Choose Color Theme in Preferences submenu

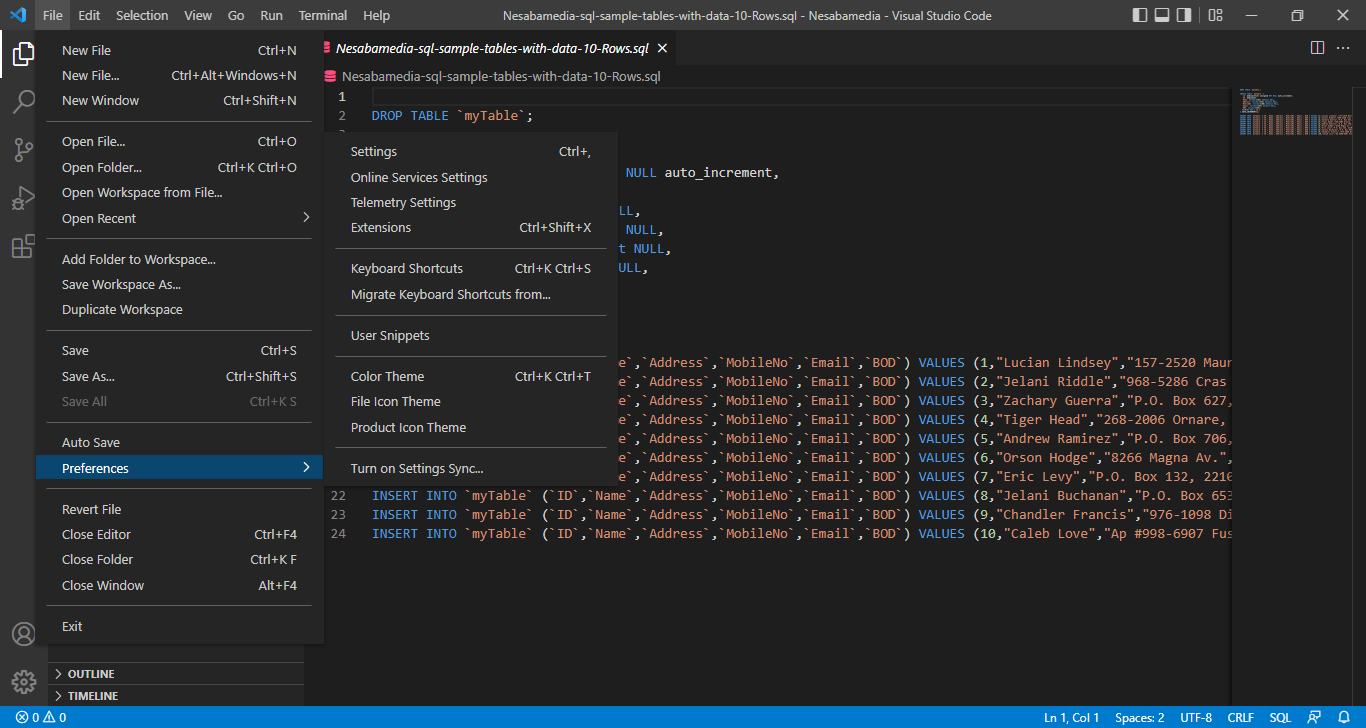click(387, 377)
